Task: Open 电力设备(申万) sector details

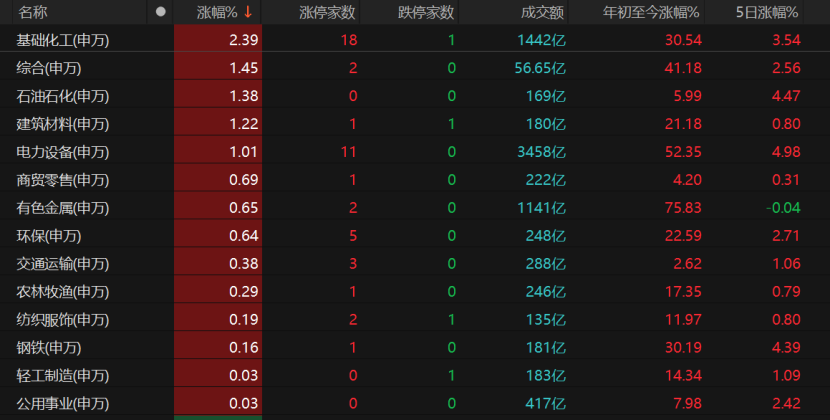Action: 63,152
